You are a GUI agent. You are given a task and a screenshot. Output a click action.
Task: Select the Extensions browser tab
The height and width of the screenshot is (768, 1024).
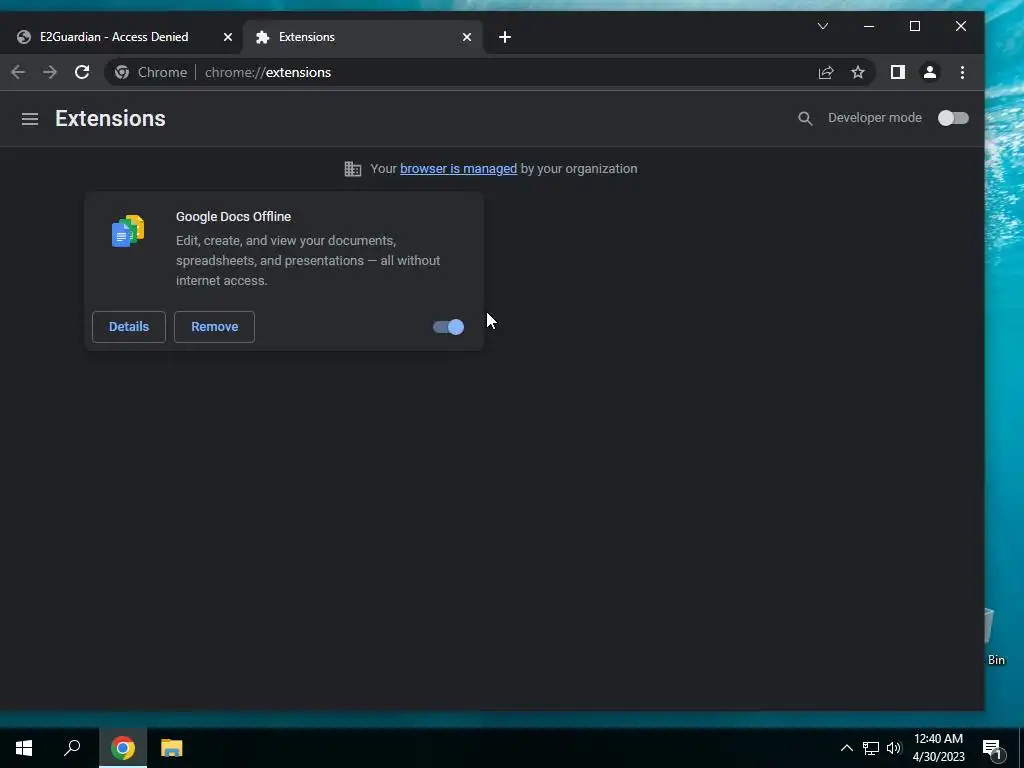pyautogui.click(x=362, y=37)
